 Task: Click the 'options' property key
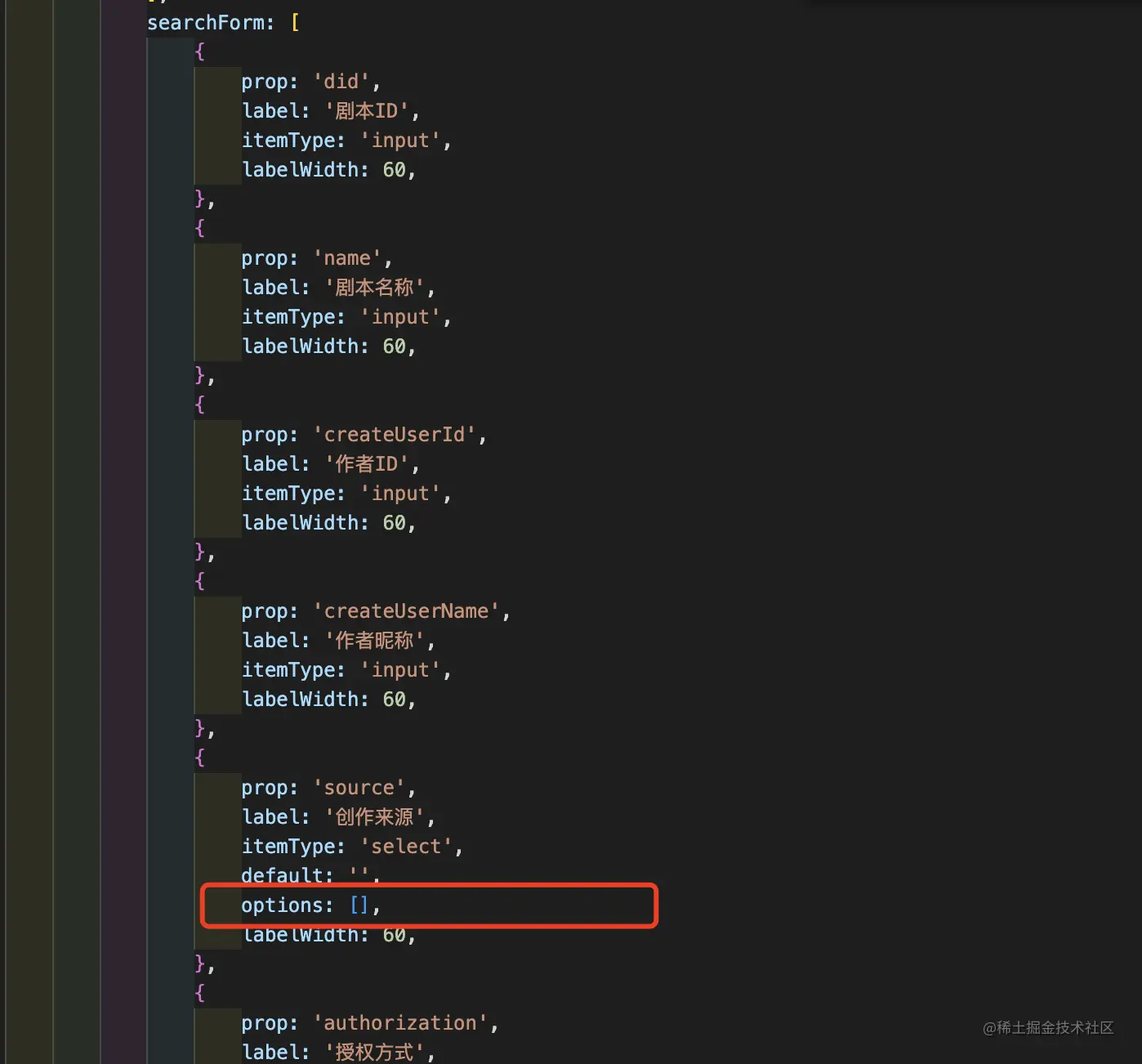(x=282, y=905)
